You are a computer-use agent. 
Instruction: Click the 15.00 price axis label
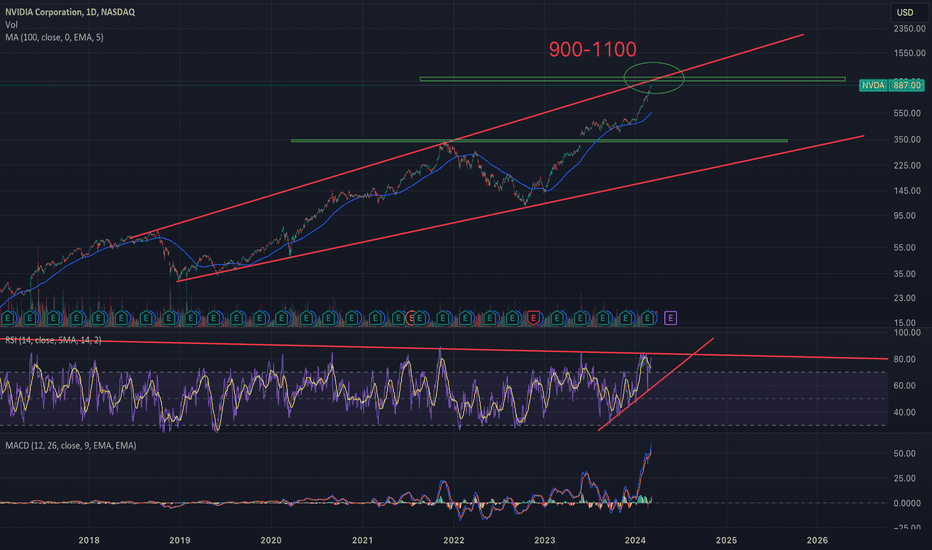905,323
